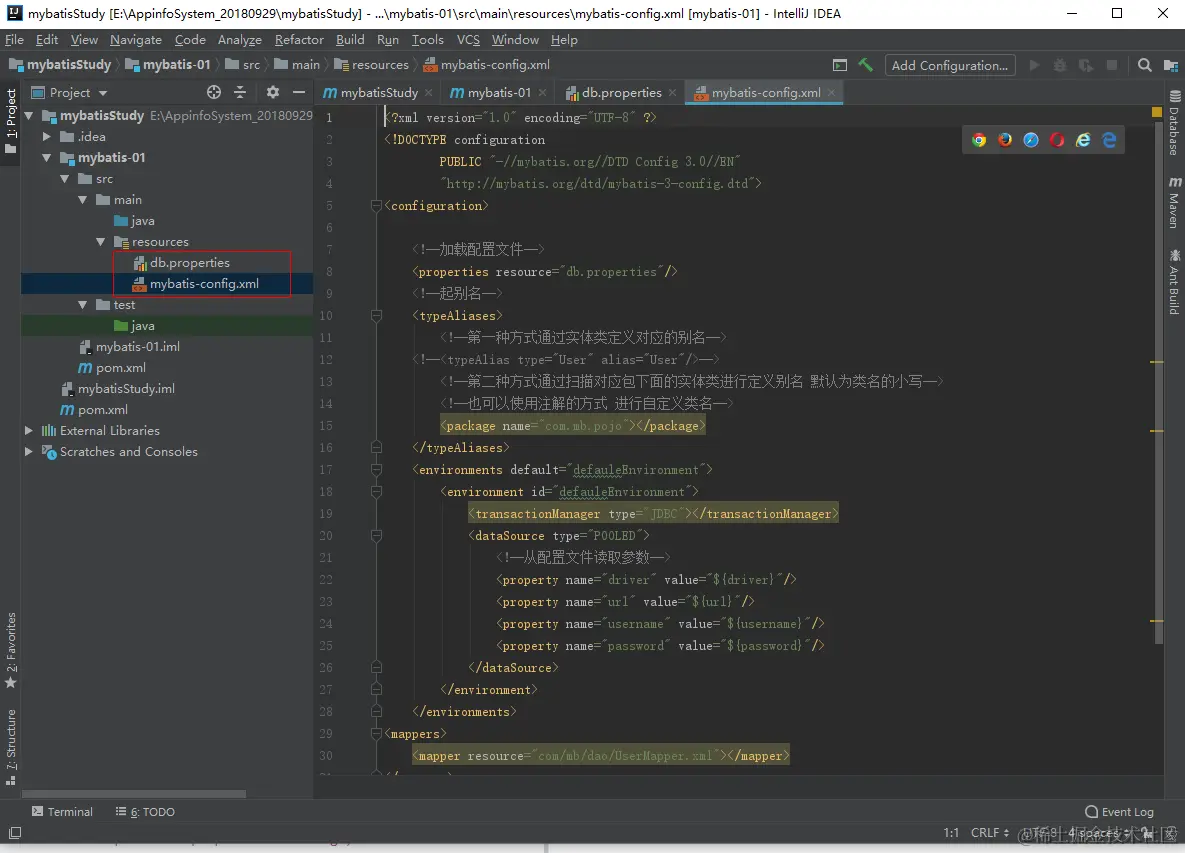Click the Opera browser preview icon
Viewport: 1185px width, 853px height.
pos(1057,140)
